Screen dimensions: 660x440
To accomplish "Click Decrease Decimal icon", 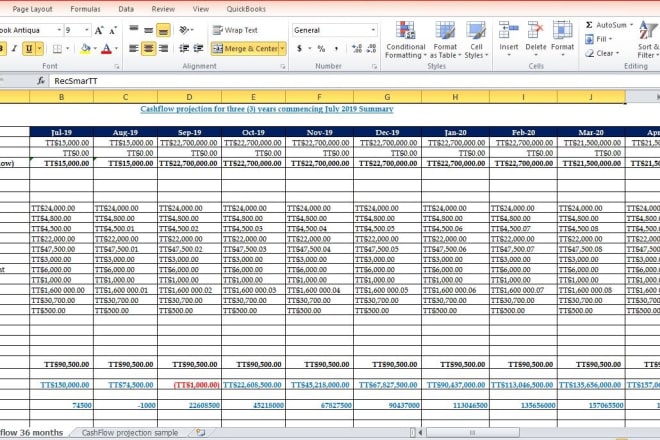I will pos(371,49).
